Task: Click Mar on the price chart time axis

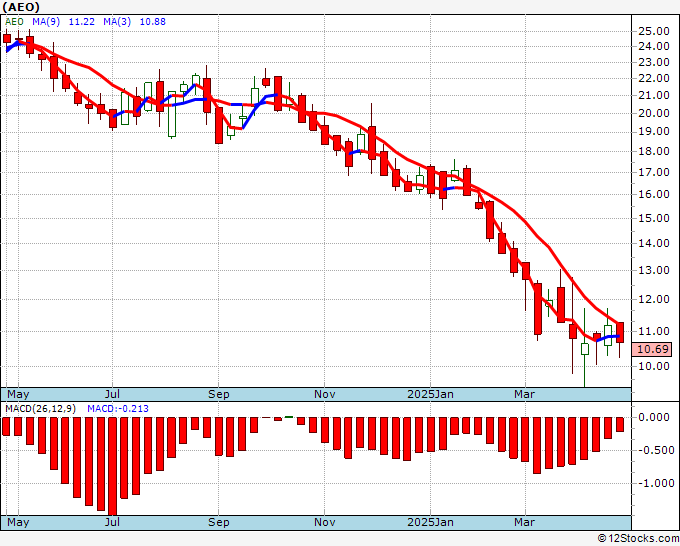Action: click(x=525, y=394)
